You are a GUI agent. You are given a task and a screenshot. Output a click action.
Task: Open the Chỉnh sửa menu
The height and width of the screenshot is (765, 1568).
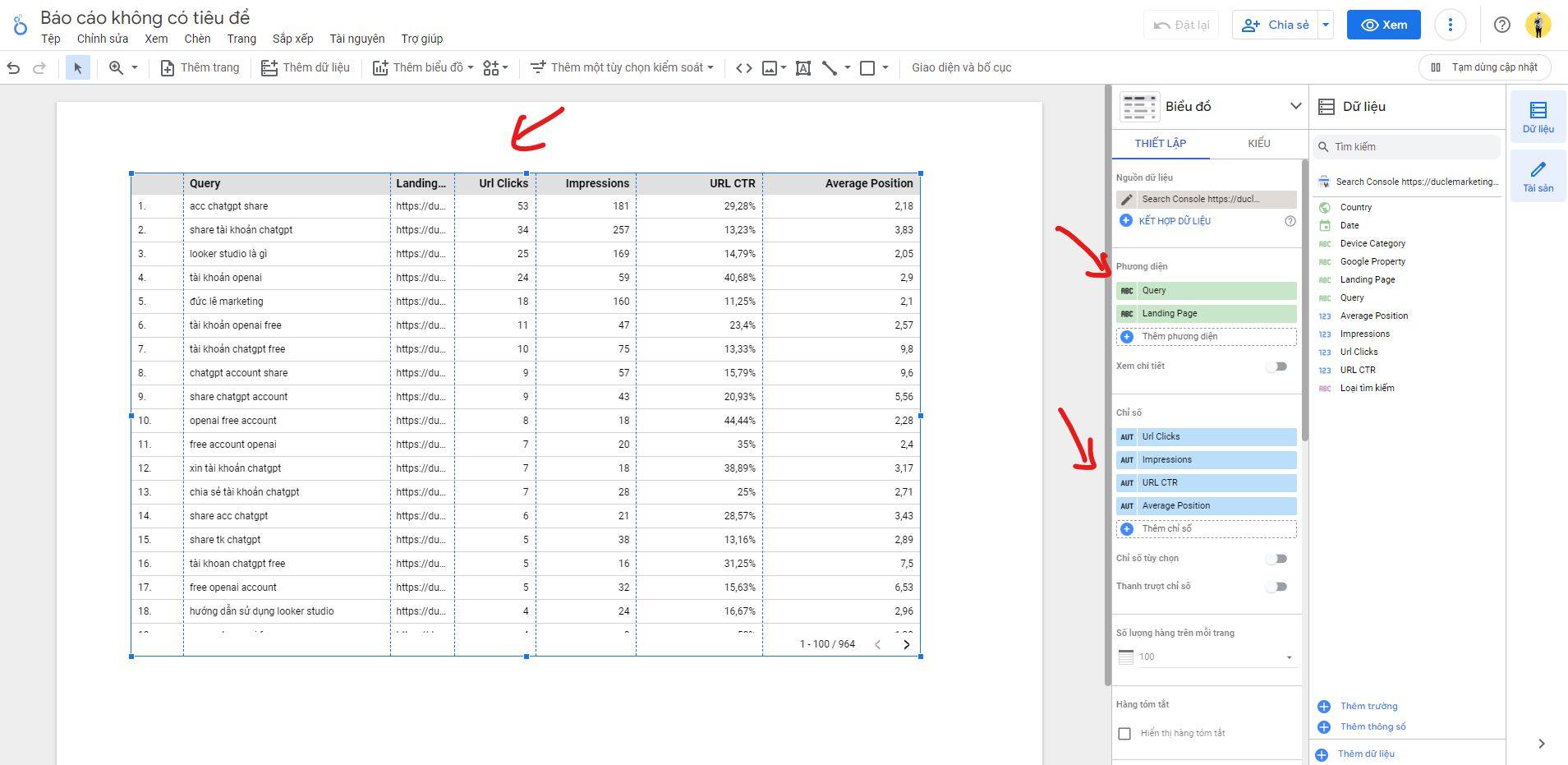click(103, 39)
